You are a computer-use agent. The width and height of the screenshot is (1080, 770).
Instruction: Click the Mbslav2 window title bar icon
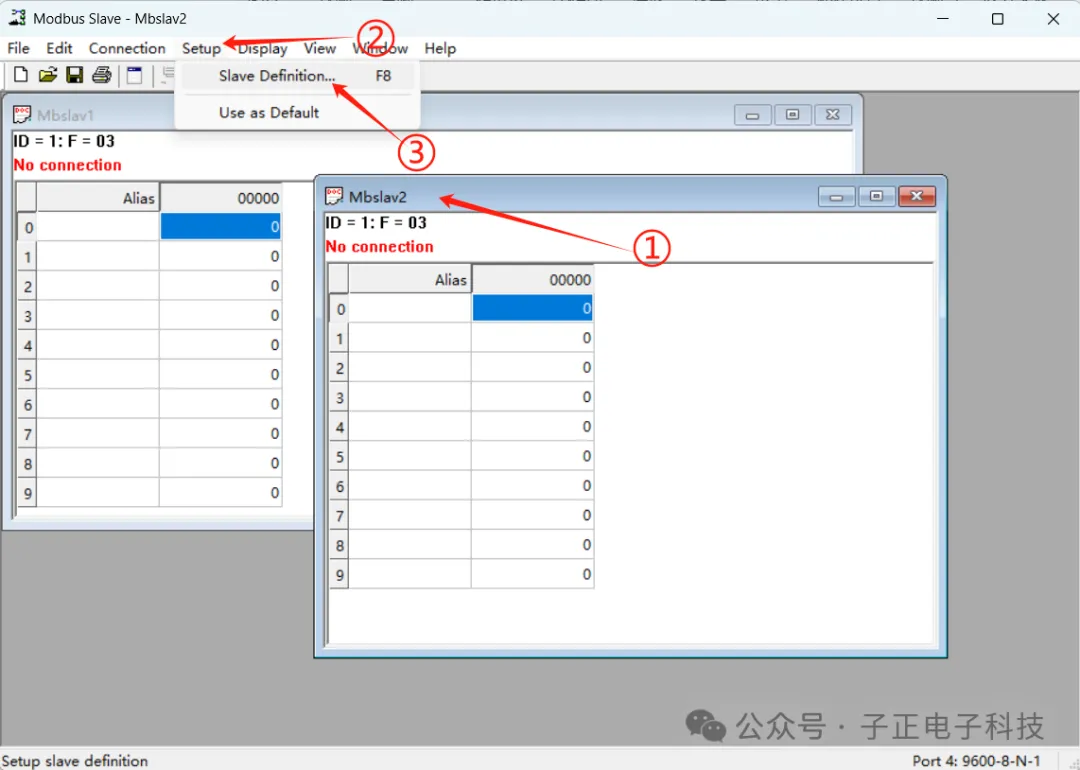[333, 196]
